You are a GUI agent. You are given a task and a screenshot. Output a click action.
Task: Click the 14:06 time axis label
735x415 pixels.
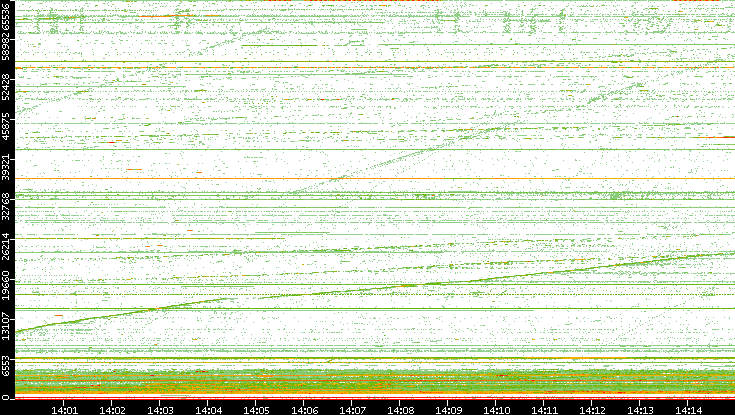click(x=304, y=411)
